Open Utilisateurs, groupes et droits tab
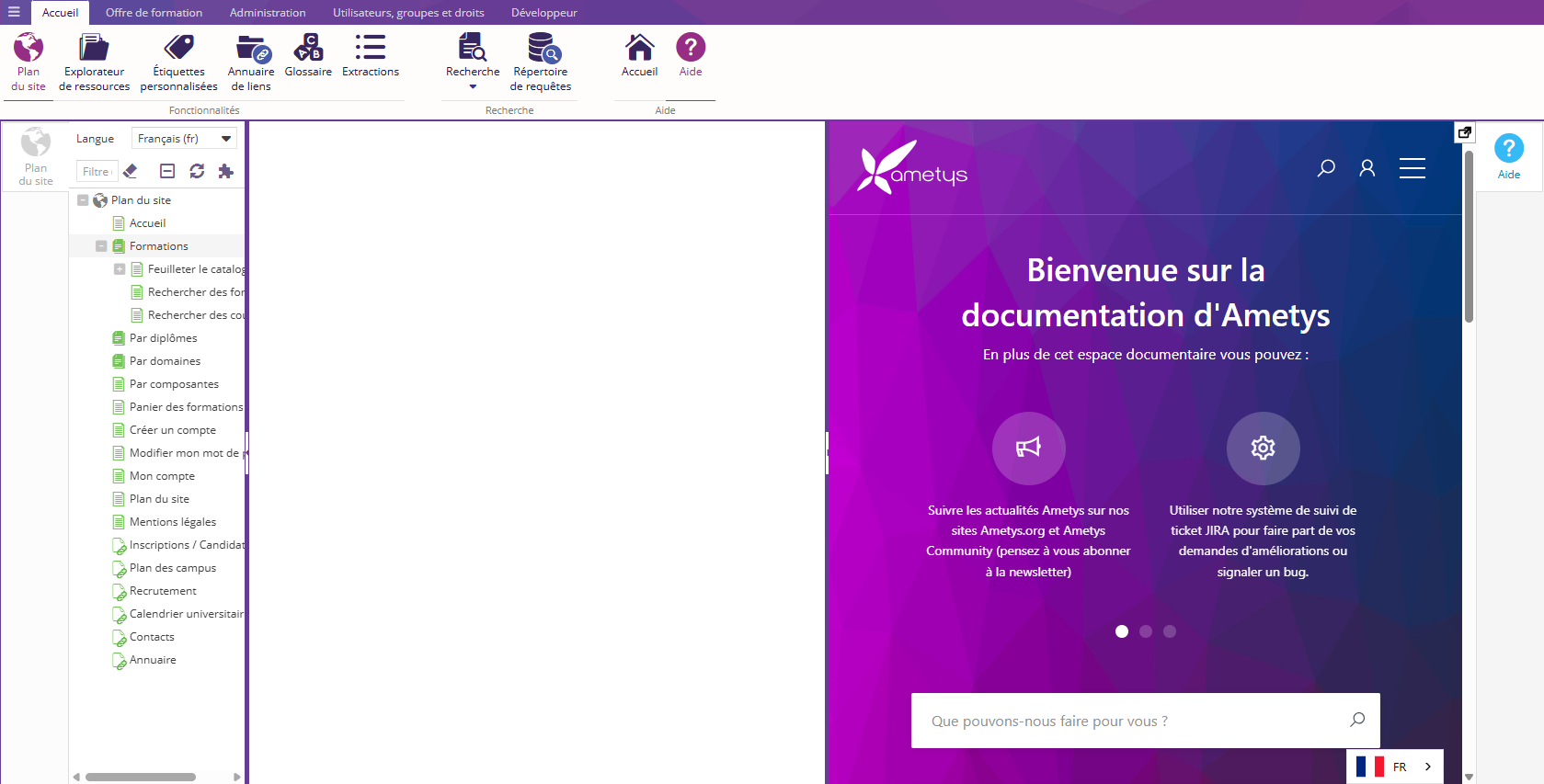 408,13
